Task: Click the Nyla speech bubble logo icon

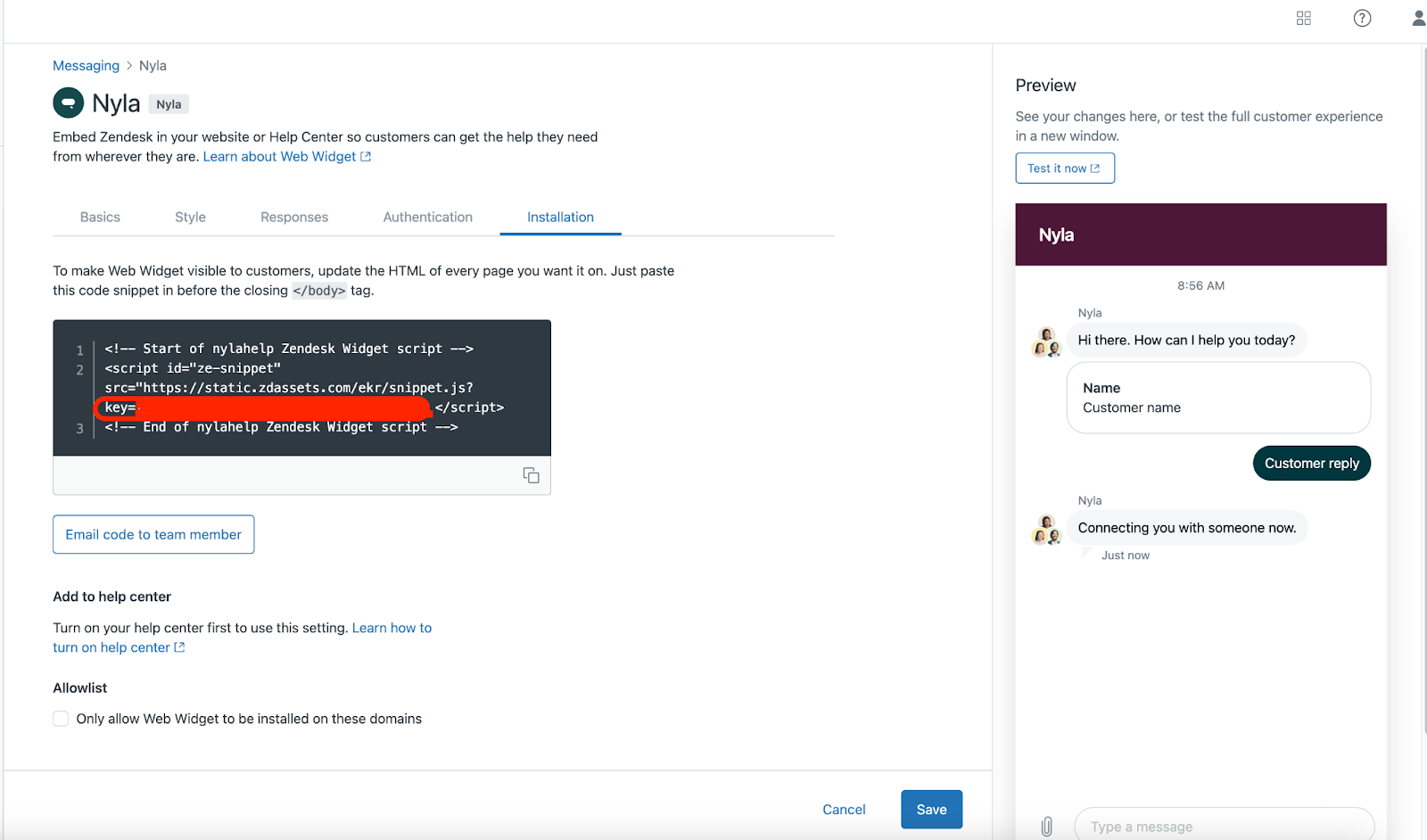Action: click(69, 103)
